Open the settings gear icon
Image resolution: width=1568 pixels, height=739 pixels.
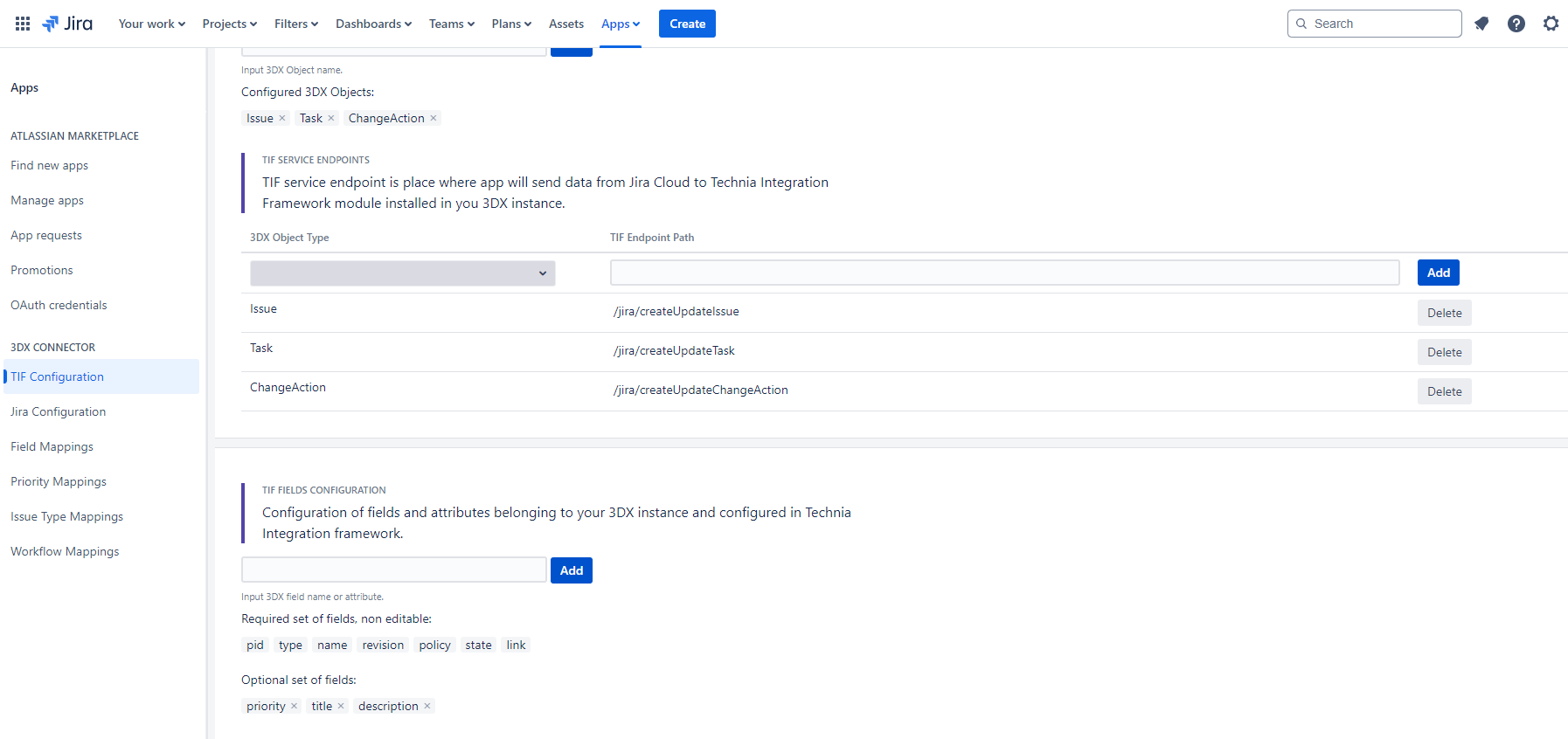1551,24
